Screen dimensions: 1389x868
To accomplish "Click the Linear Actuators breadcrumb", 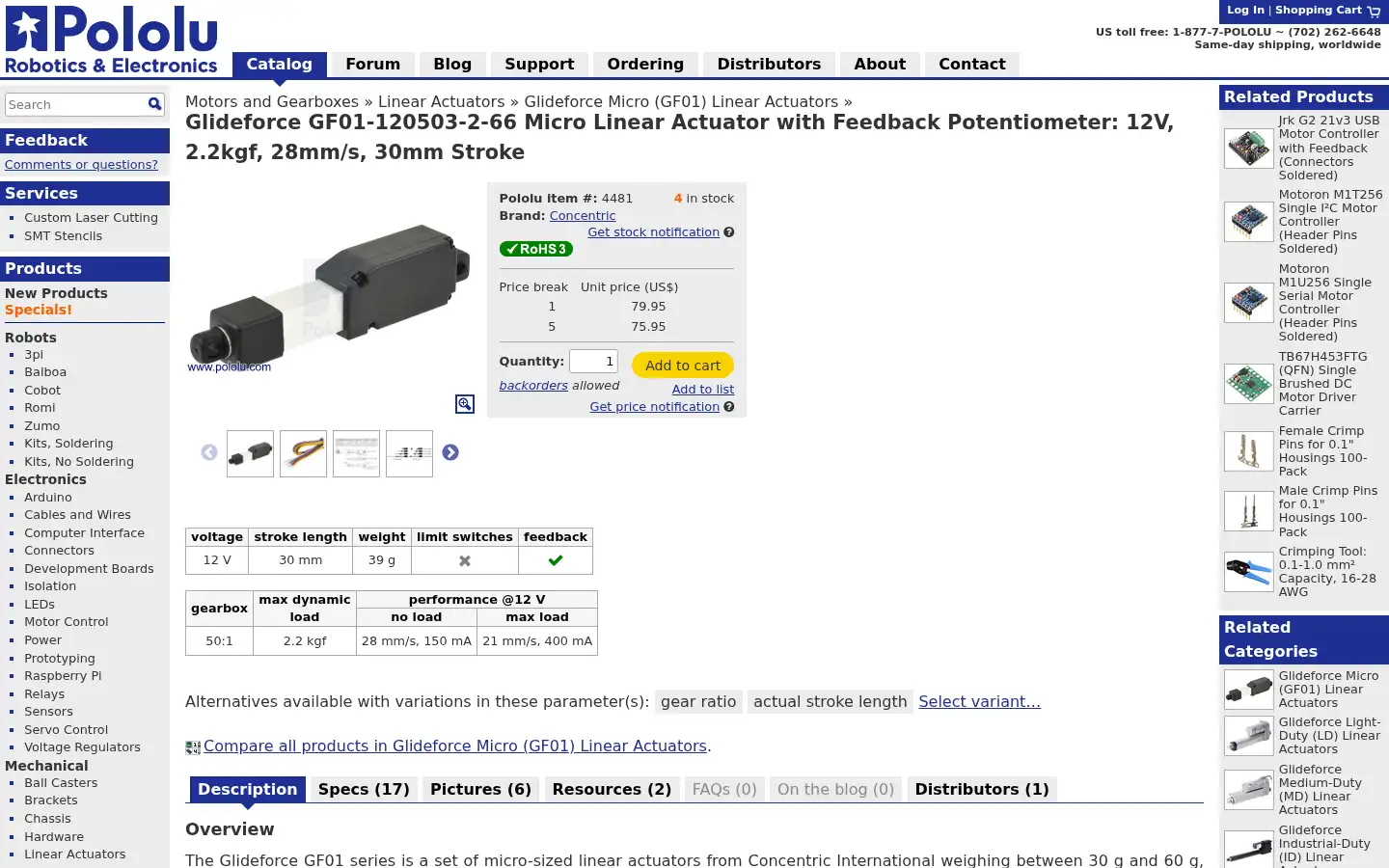I will 441,101.
